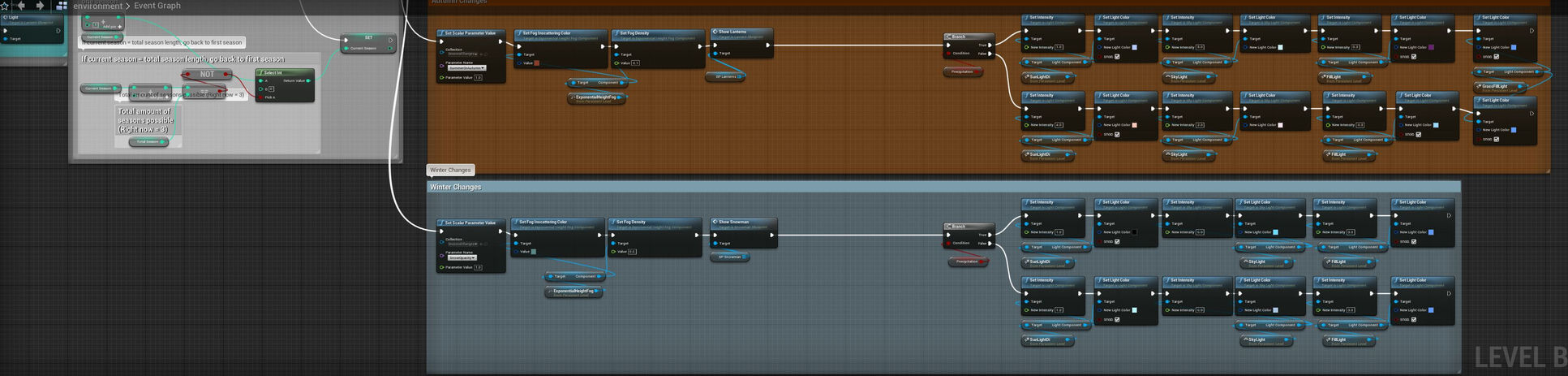This screenshot has height=376, width=1568.
Task: Click the Winter Changes comment bubble
Action: tap(450, 170)
